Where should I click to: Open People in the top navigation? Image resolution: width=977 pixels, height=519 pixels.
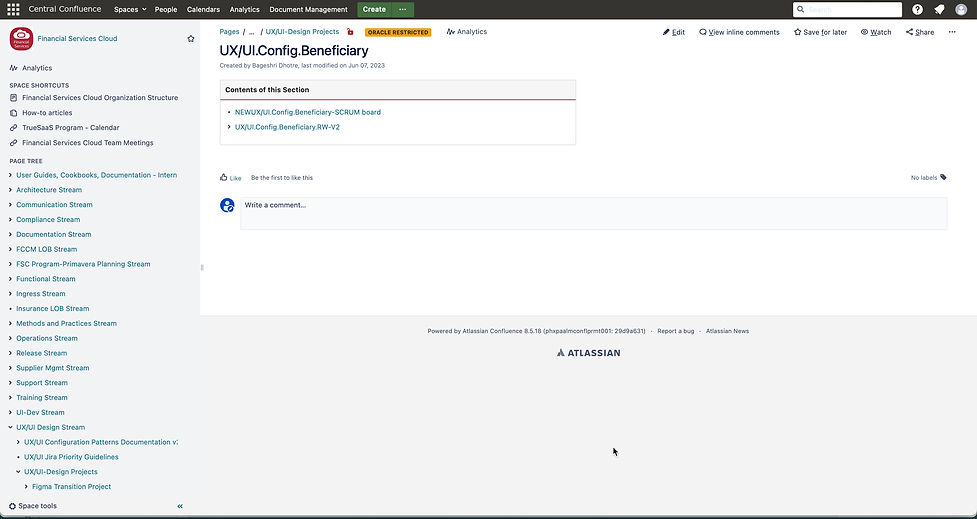[166, 9]
